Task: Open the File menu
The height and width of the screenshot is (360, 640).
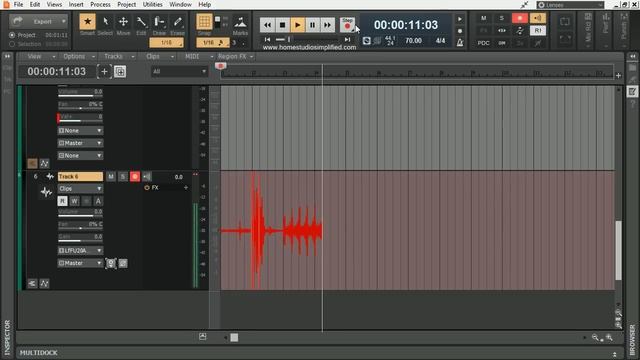Action: (x=18, y=4)
